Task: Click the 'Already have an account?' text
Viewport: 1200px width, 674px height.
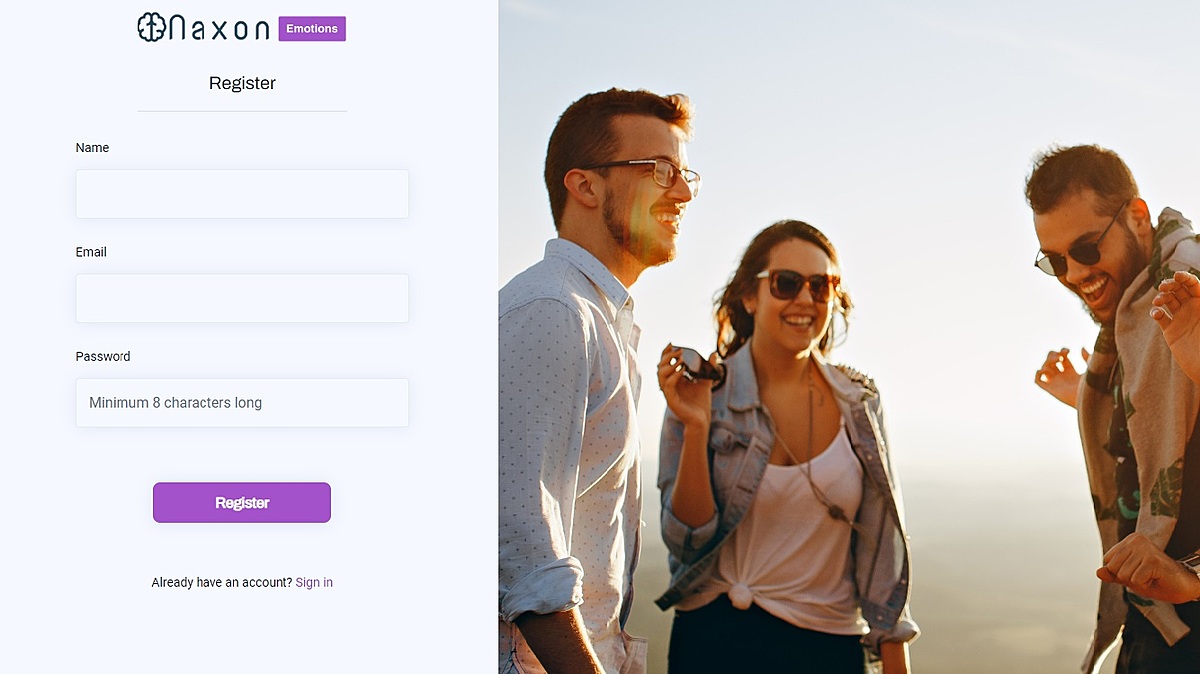Action: (222, 582)
